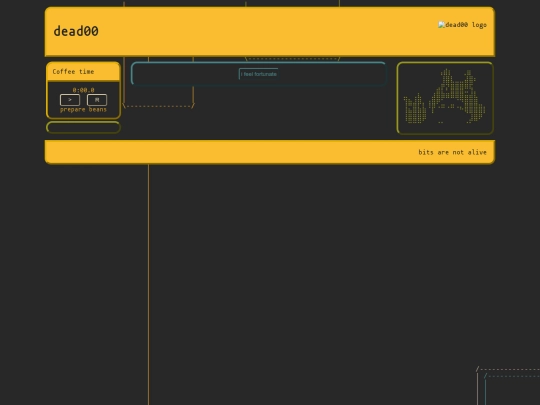This screenshot has height=405, width=540.
Task: Click the 'I feel fortunate' button
Action: [x=259, y=74]
